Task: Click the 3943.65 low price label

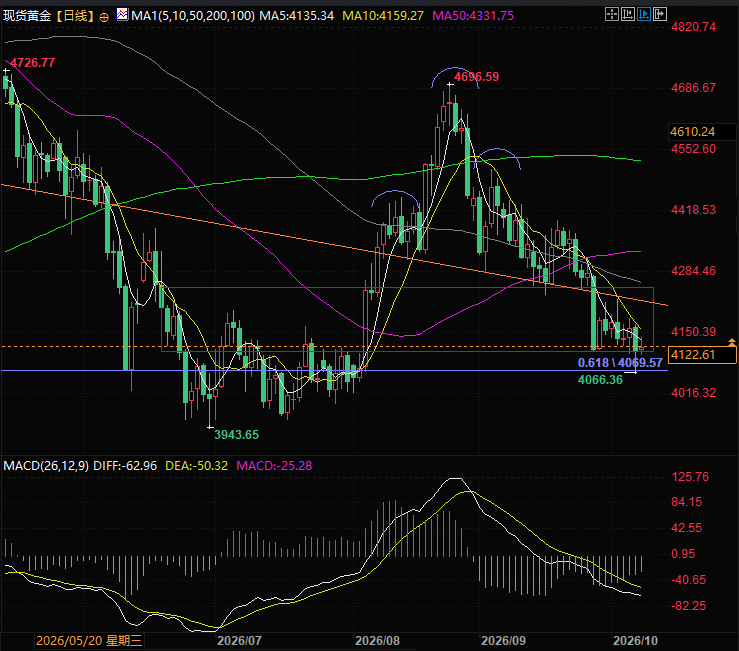Action: point(236,435)
